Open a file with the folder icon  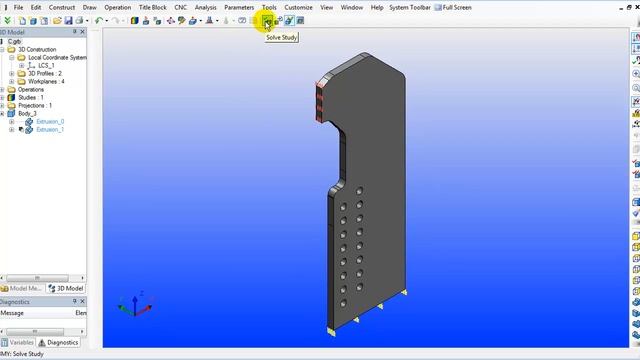pos(57,20)
